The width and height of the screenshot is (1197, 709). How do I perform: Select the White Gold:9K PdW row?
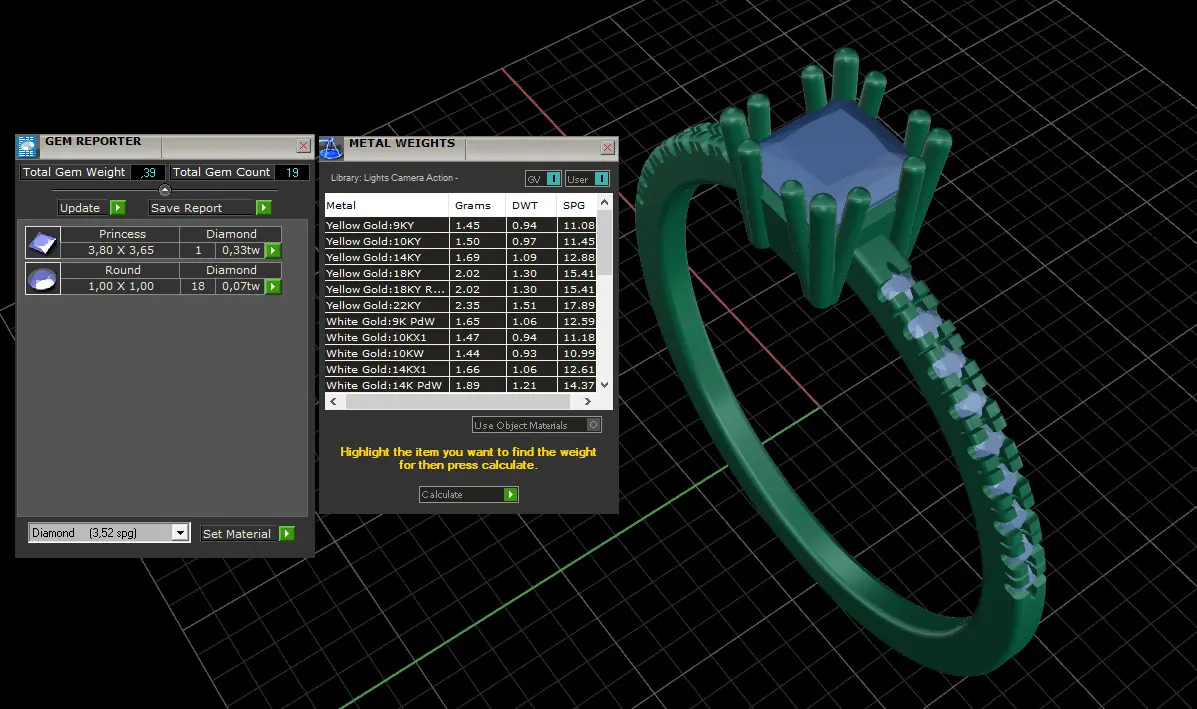[x=460, y=321]
